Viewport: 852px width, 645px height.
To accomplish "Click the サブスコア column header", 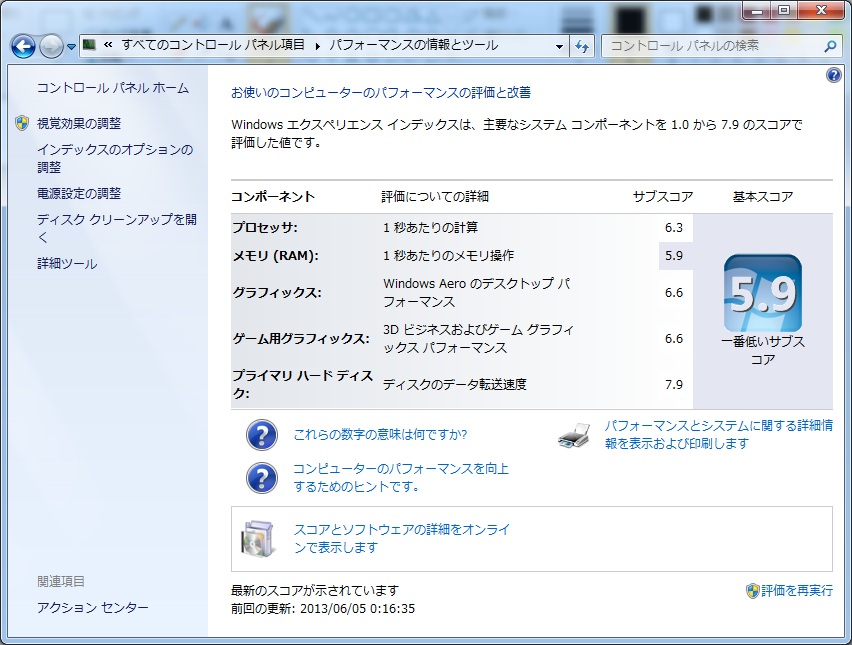I will [663, 196].
